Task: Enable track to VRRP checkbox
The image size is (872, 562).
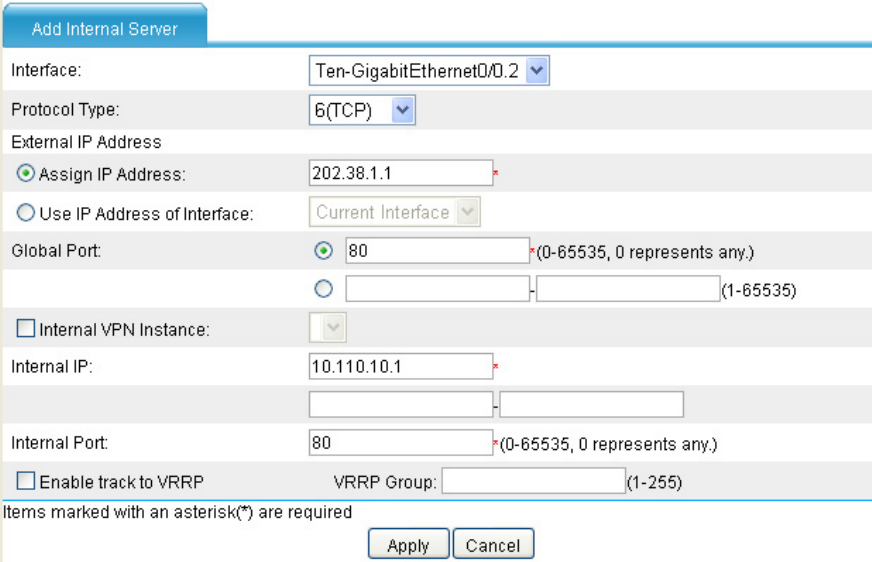Action: [x=26, y=480]
